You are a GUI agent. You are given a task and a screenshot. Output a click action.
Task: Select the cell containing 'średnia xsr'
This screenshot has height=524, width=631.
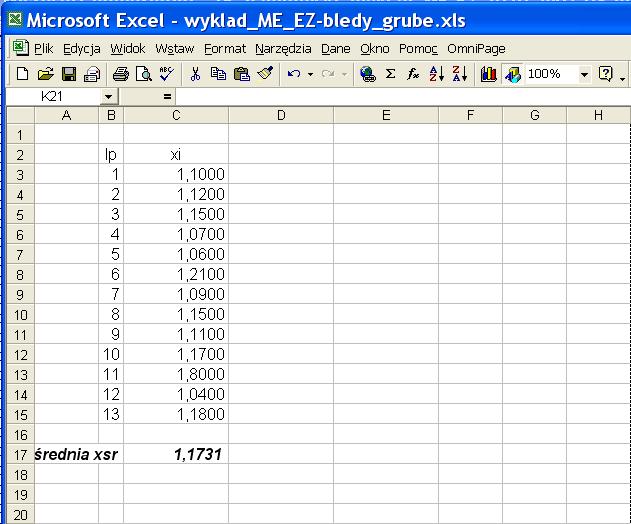tap(66, 455)
